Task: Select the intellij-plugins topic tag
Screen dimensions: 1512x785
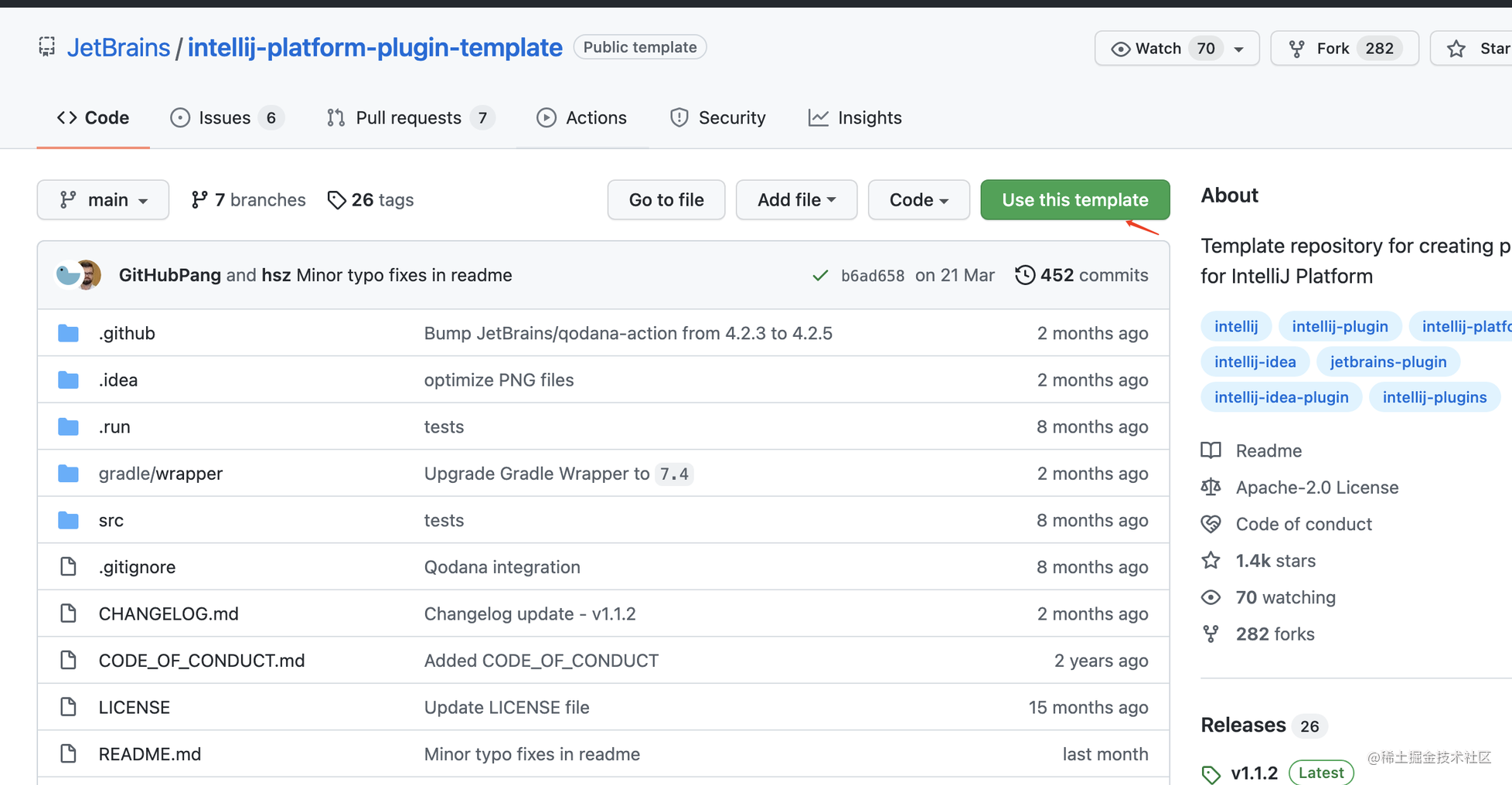Action: click(x=1435, y=397)
